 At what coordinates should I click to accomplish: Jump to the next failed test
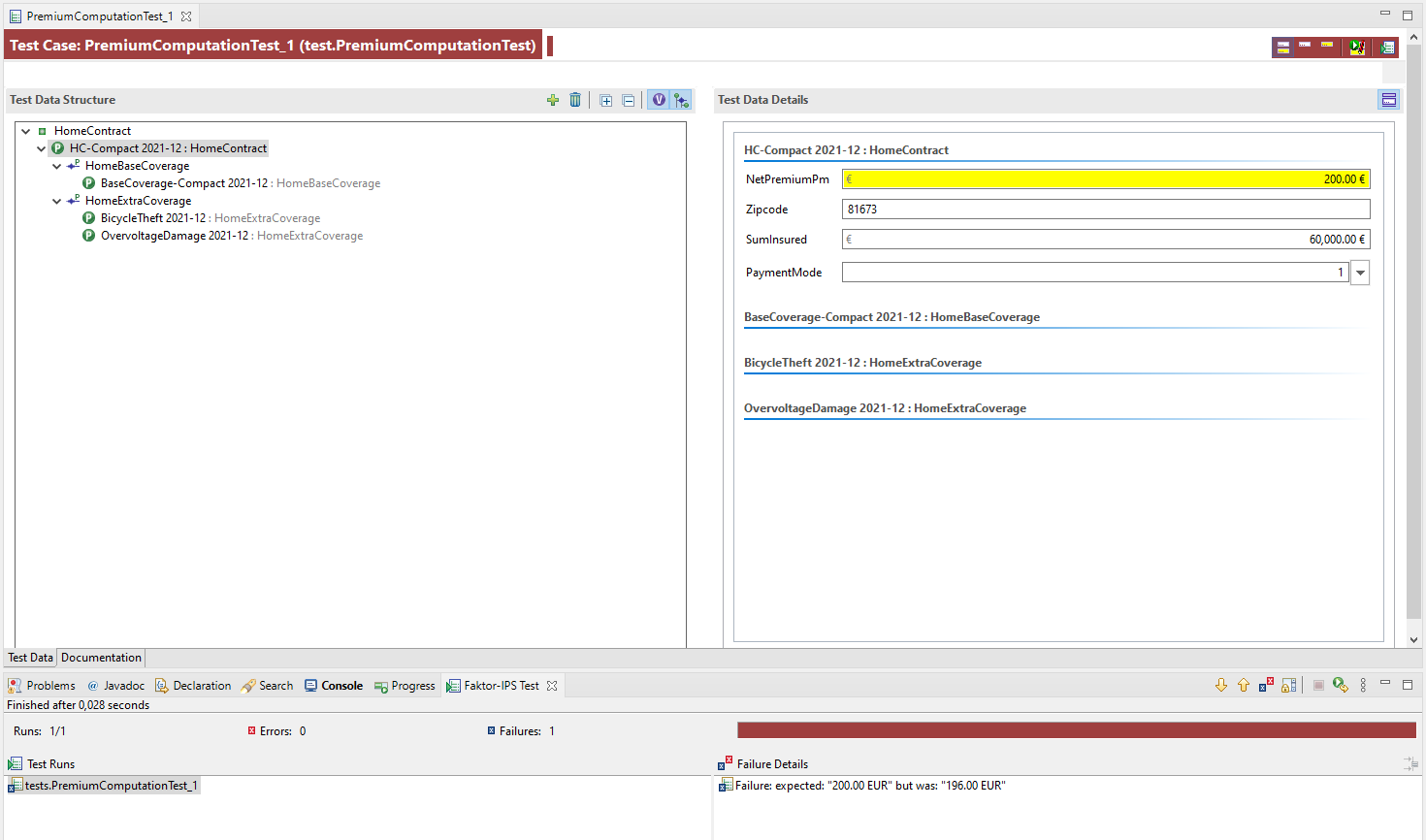(x=1221, y=685)
